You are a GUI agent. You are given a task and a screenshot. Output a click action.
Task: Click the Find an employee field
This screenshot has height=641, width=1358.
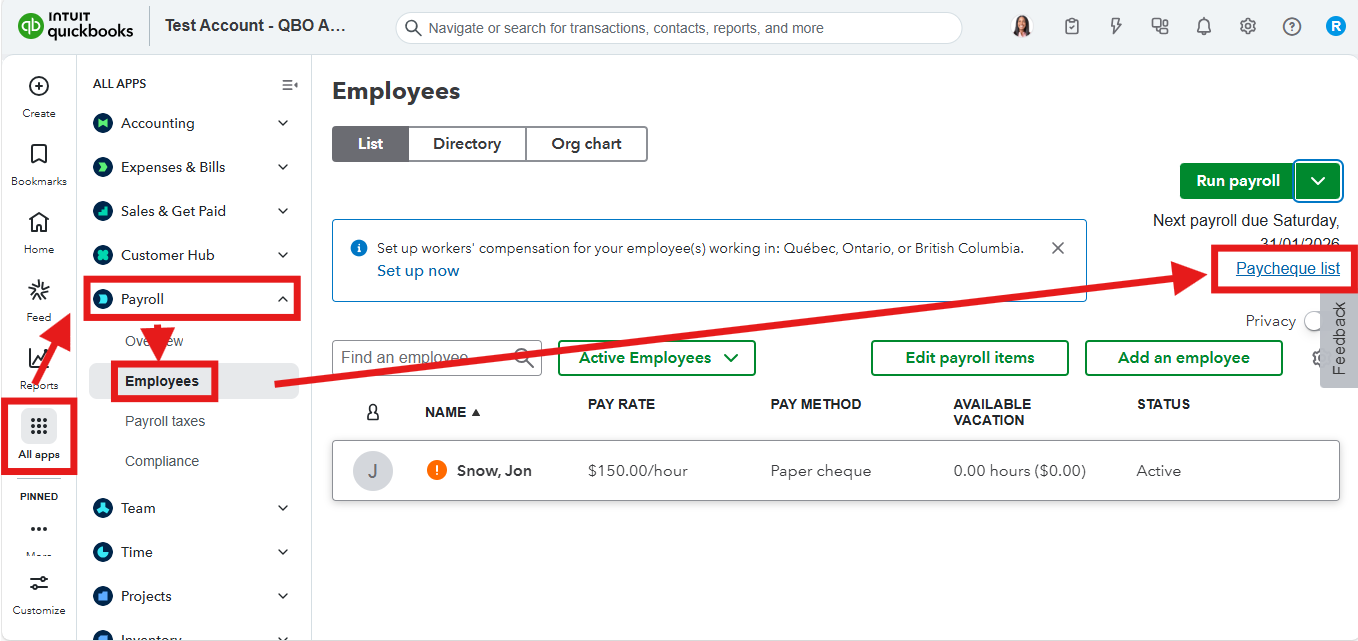pos(425,358)
